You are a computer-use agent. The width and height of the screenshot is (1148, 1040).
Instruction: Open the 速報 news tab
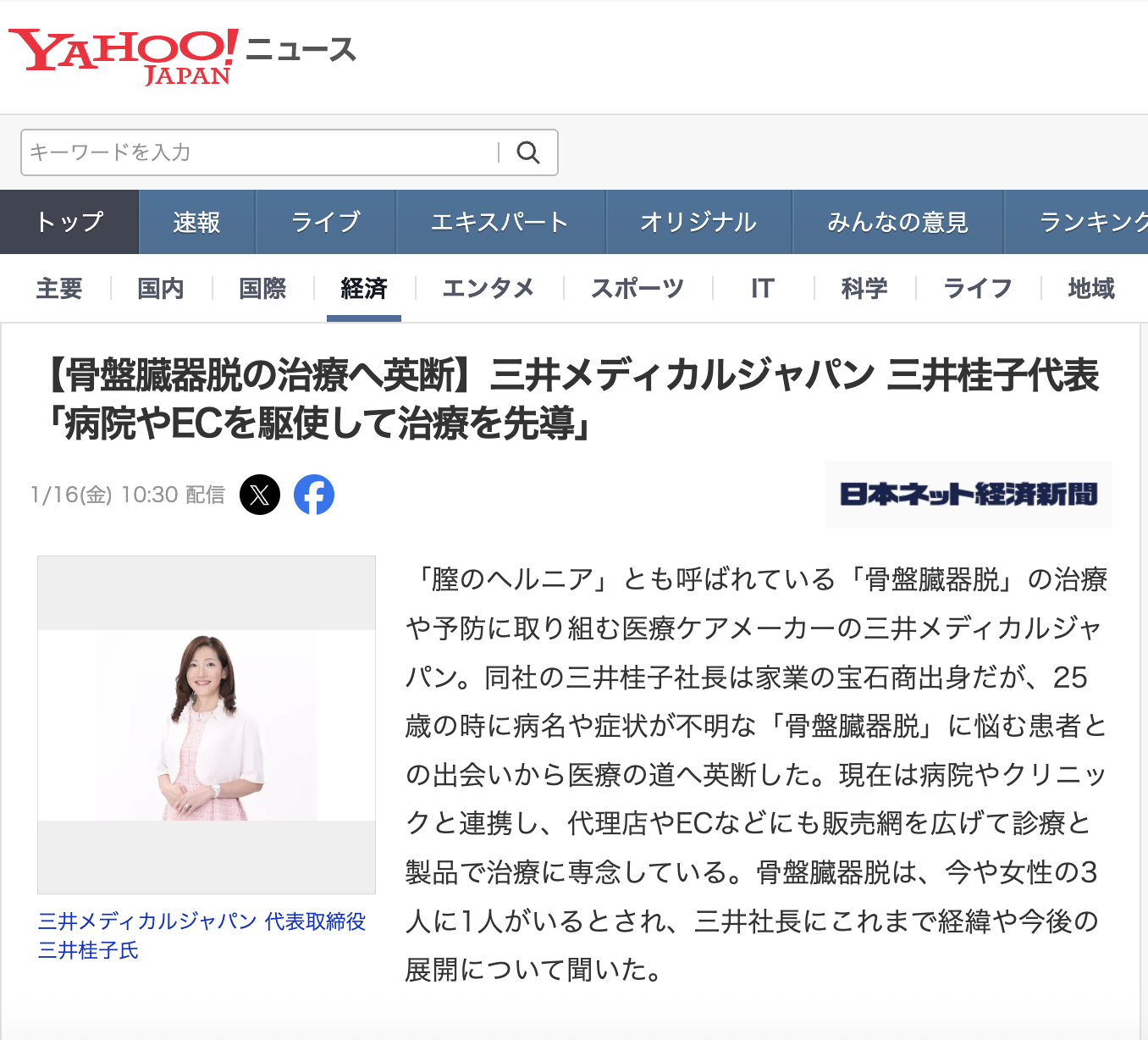tap(196, 221)
